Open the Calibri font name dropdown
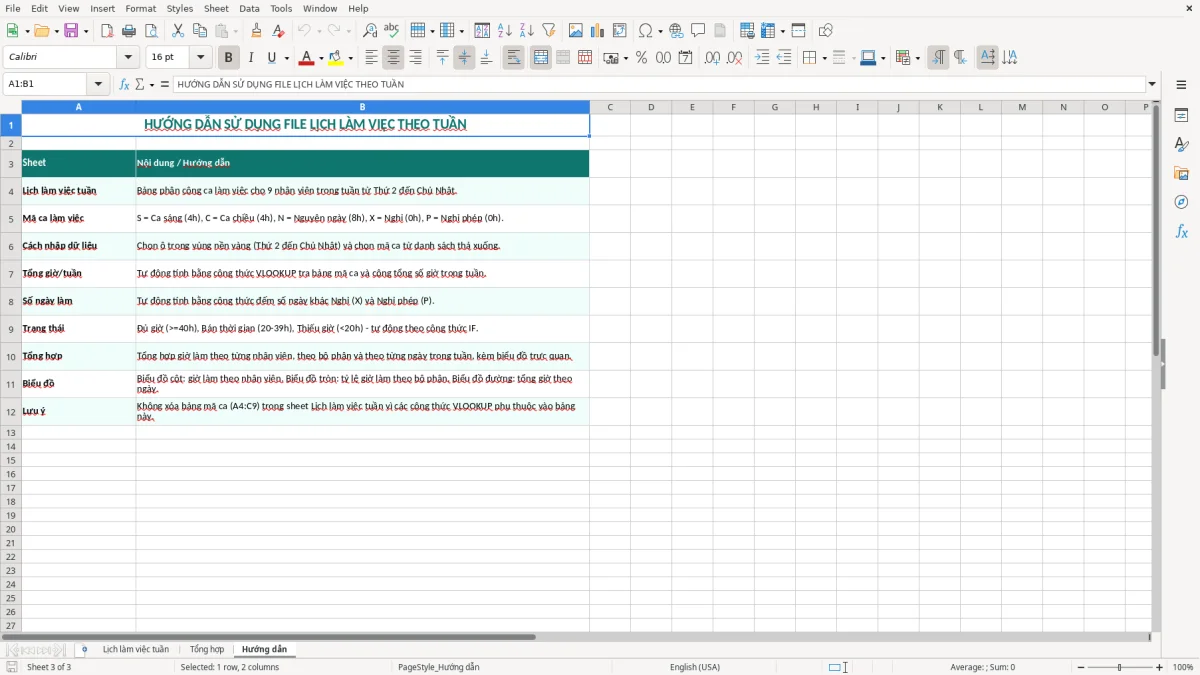Viewport: 1200px width, 675px height. click(x=128, y=58)
